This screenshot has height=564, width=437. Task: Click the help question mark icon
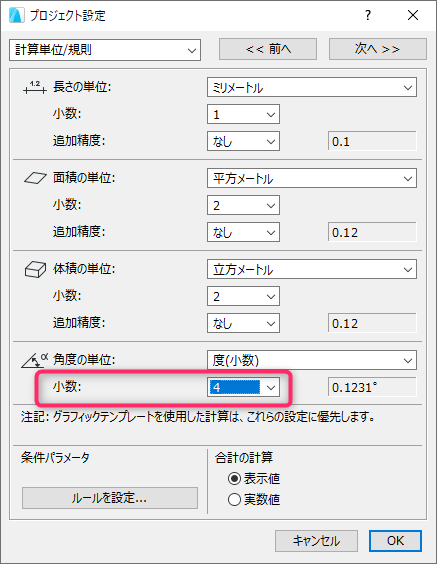coord(368,15)
